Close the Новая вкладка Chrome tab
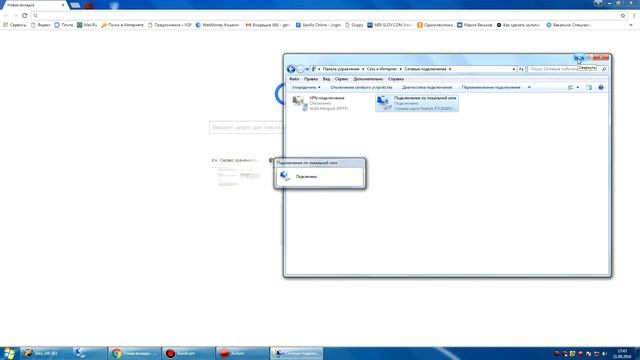Viewport: 640px width, 360px height. [63, 5]
